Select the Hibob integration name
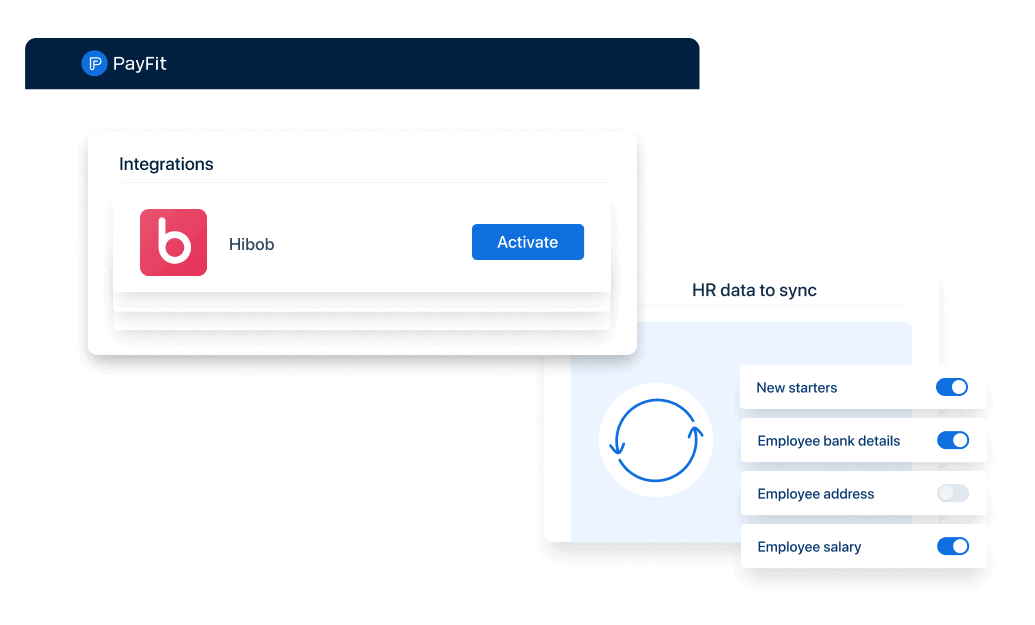The width and height of the screenshot is (1035, 625). click(251, 244)
